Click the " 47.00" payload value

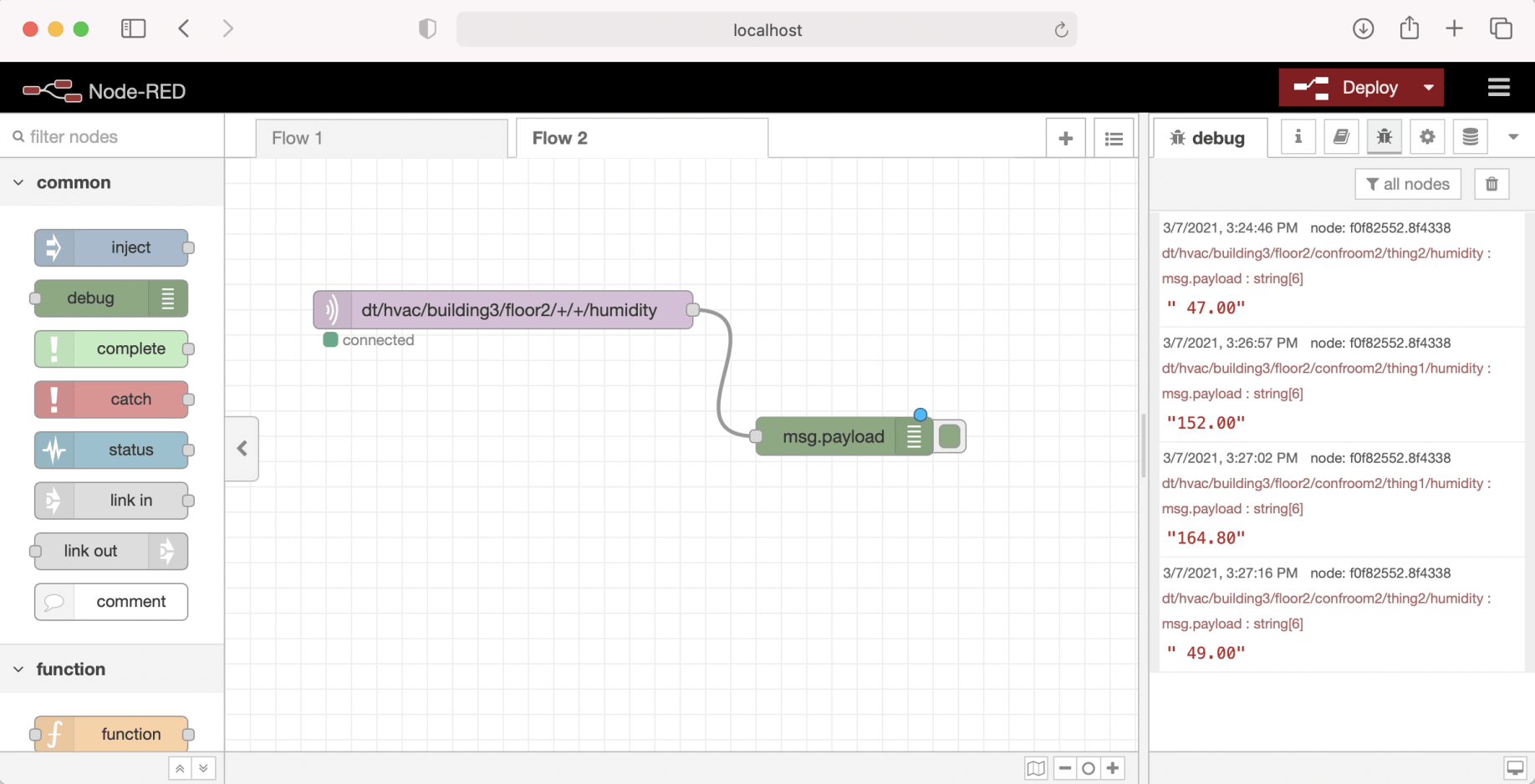pyautogui.click(x=1206, y=308)
